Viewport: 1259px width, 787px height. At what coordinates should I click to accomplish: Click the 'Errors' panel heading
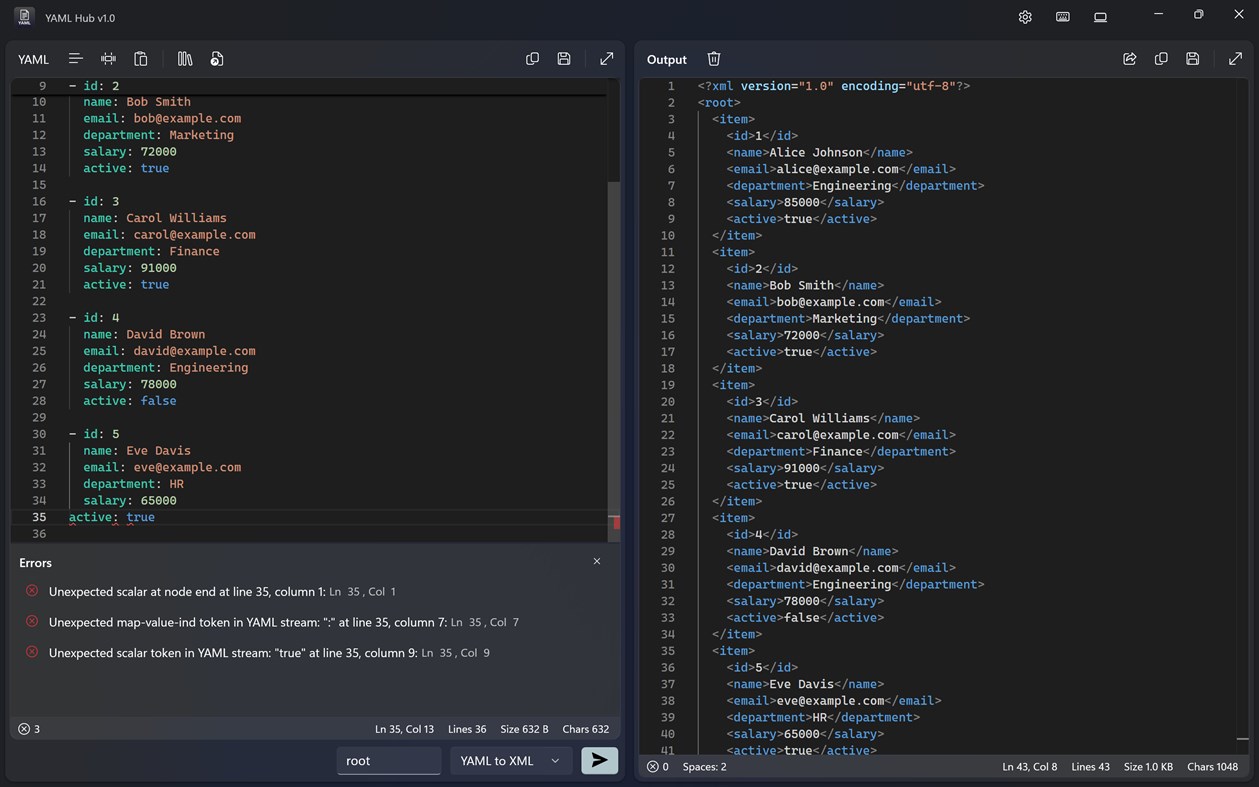tap(35, 562)
